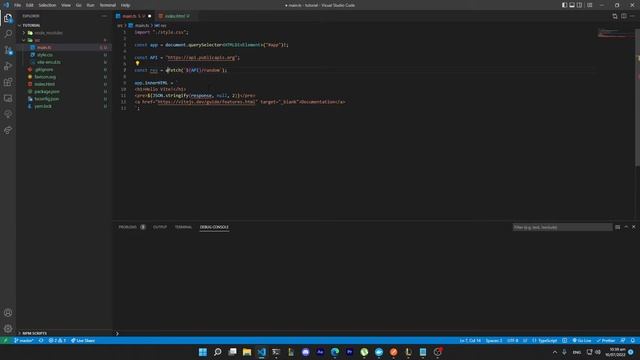Open the Accounts menu icon
The height and width of the screenshot is (360, 640).
(8, 313)
